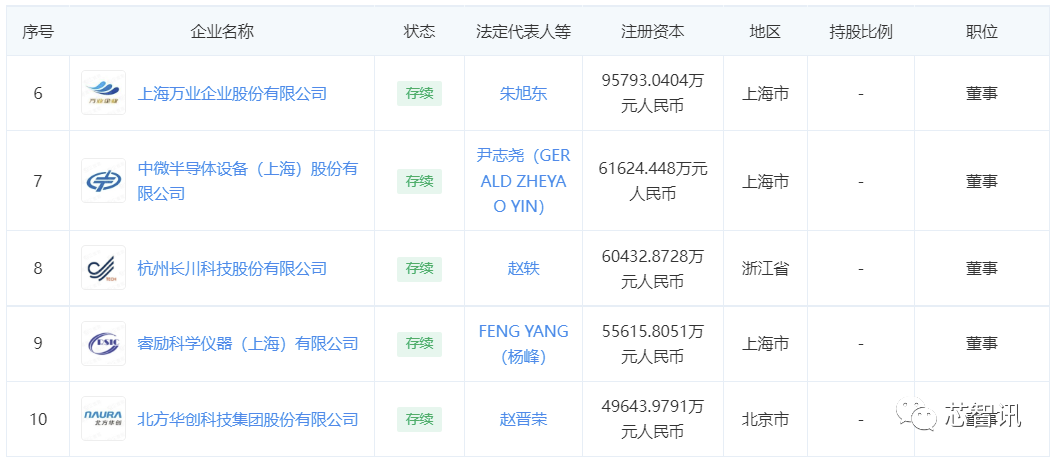Click 董事 position for 睿励科学仪器
Viewport: 1056px width, 462px height.
point(982,343)
